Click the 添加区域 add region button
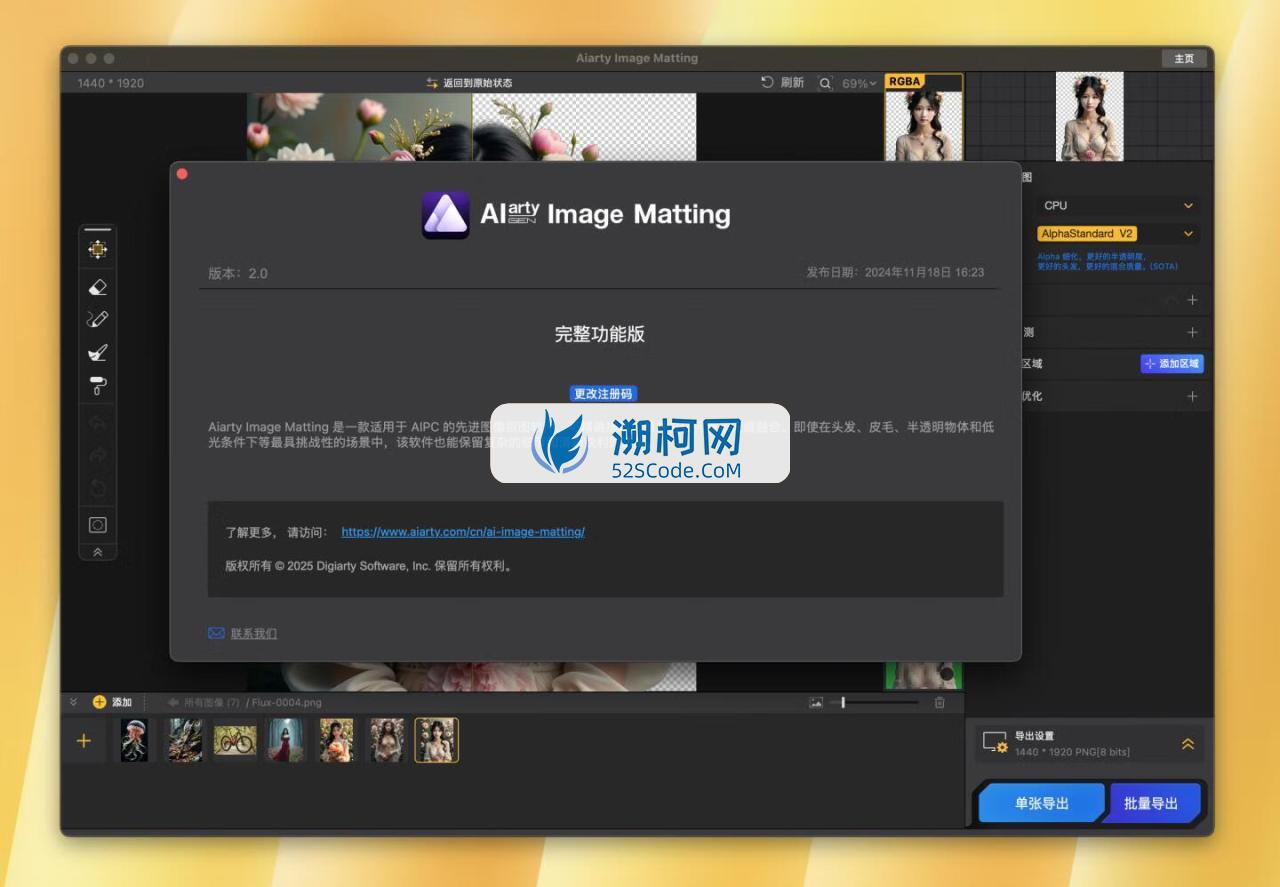1280x887 pixels. pos(1172,364)
